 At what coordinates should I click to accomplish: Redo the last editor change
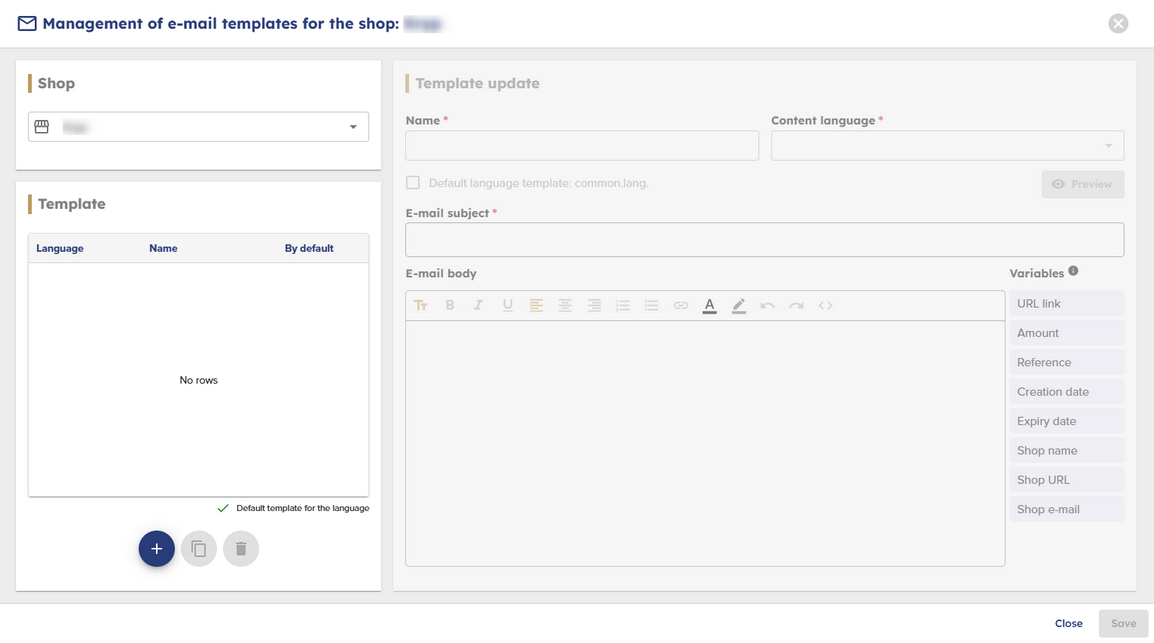click(x=796, y=305)
